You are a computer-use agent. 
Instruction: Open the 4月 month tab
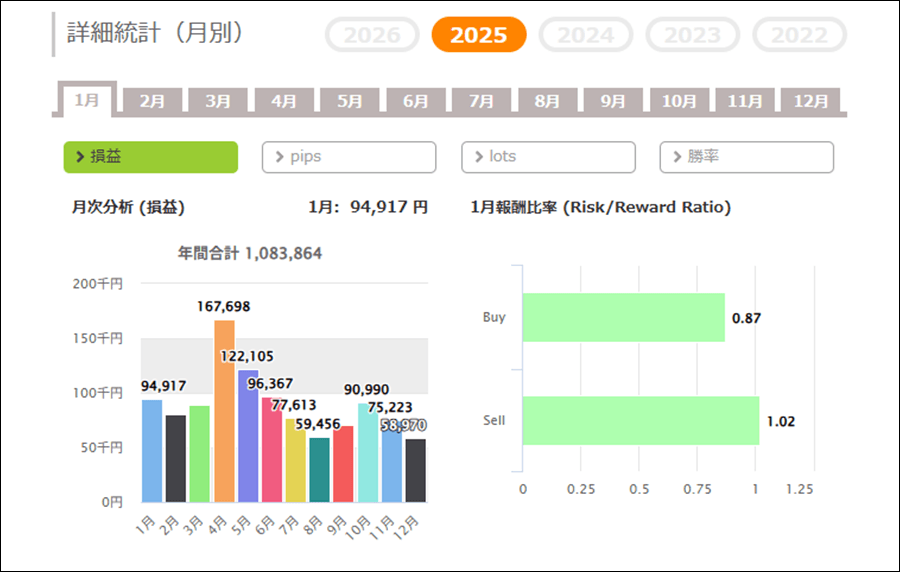click(x=284, y=101)
